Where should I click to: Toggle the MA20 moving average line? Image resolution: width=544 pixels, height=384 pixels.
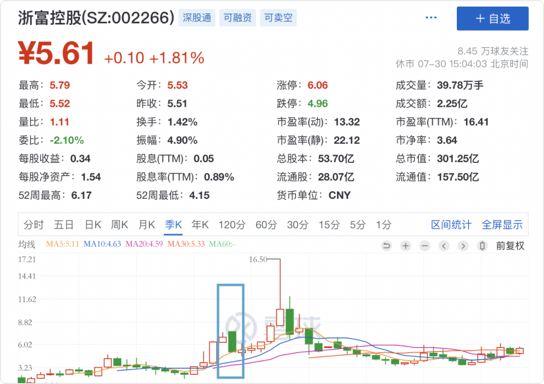tap(144, 244)
